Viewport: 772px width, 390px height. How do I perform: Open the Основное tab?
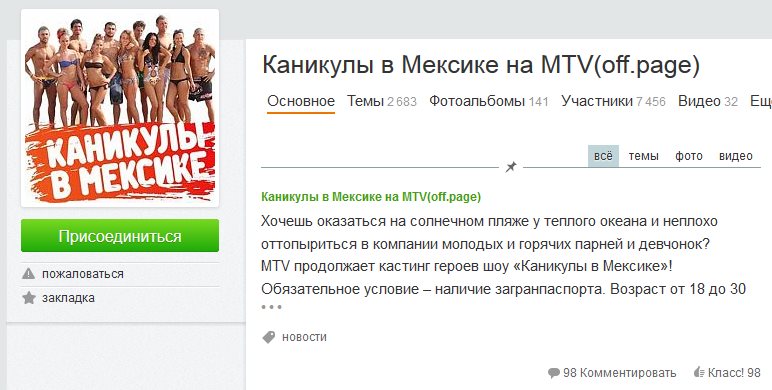click(301, 101)
